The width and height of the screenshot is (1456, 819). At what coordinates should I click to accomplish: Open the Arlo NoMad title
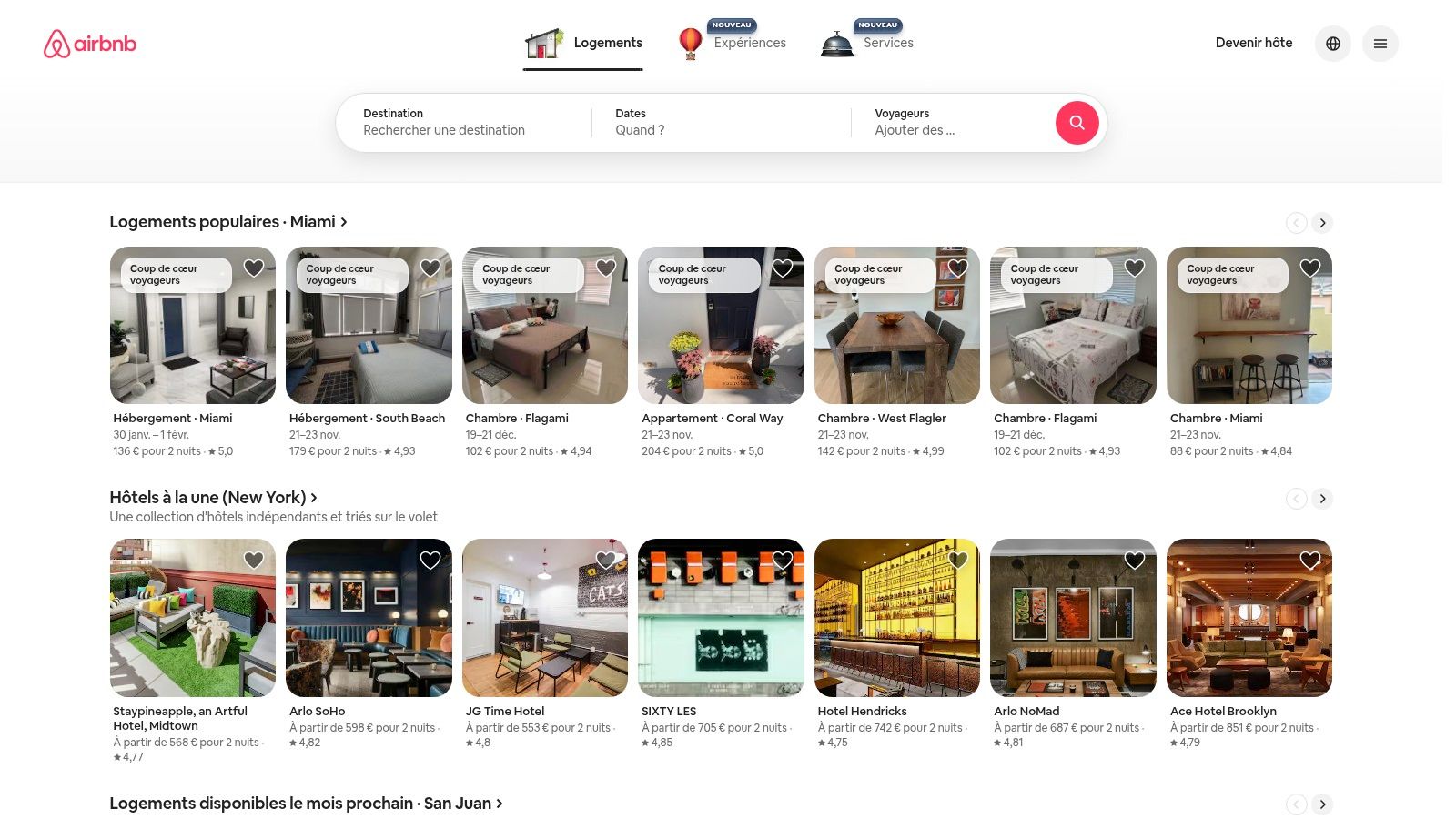1026,712
